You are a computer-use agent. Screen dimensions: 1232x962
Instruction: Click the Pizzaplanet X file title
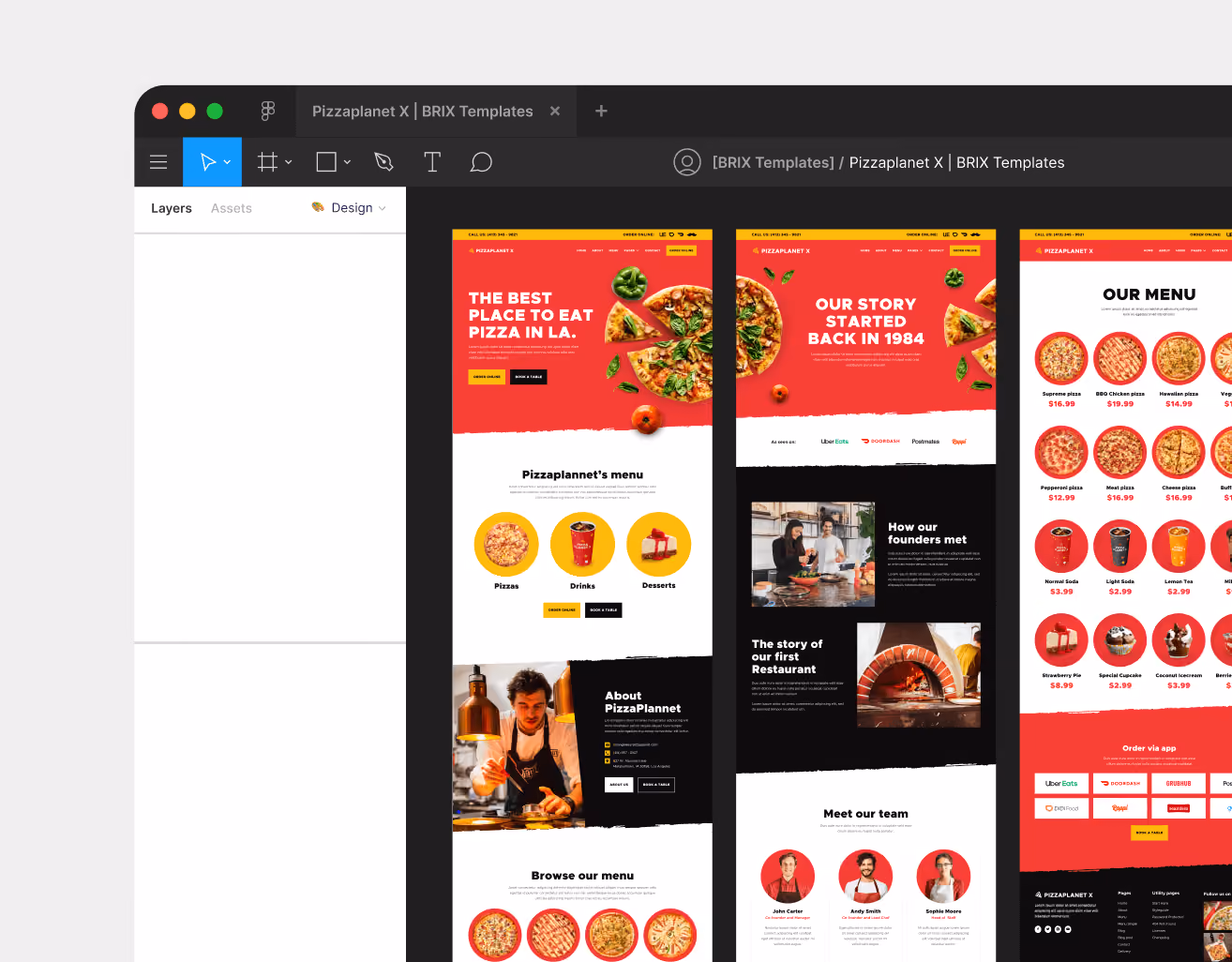coord(956,162)
